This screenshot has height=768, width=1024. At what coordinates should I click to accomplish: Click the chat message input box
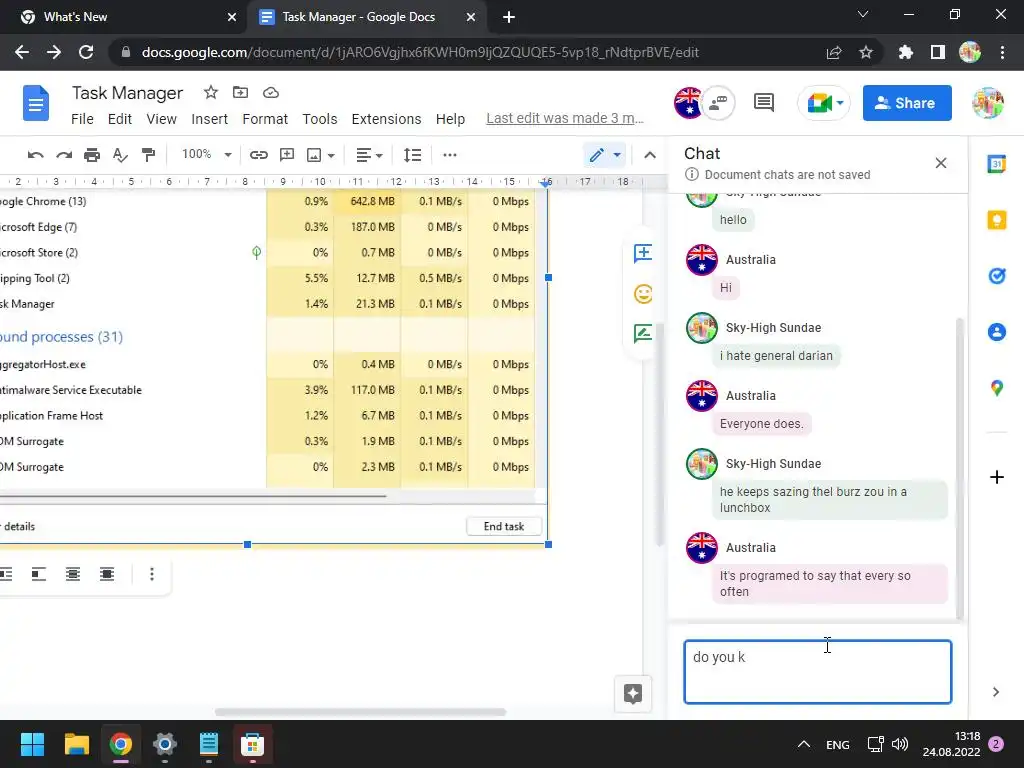[x=817, y=672]
